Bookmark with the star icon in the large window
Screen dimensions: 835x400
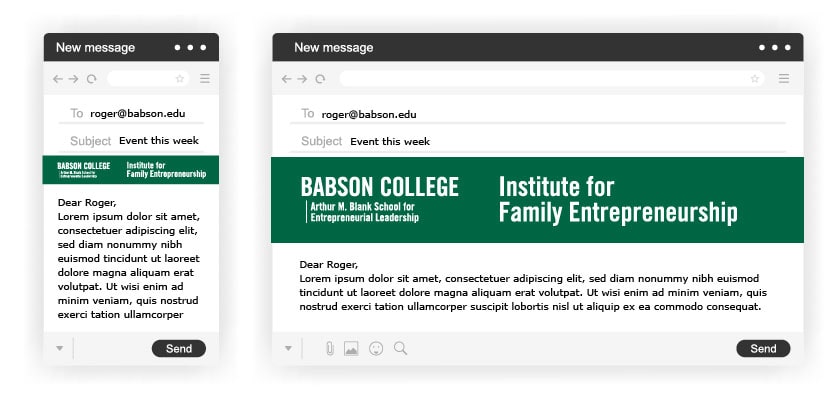755,79
